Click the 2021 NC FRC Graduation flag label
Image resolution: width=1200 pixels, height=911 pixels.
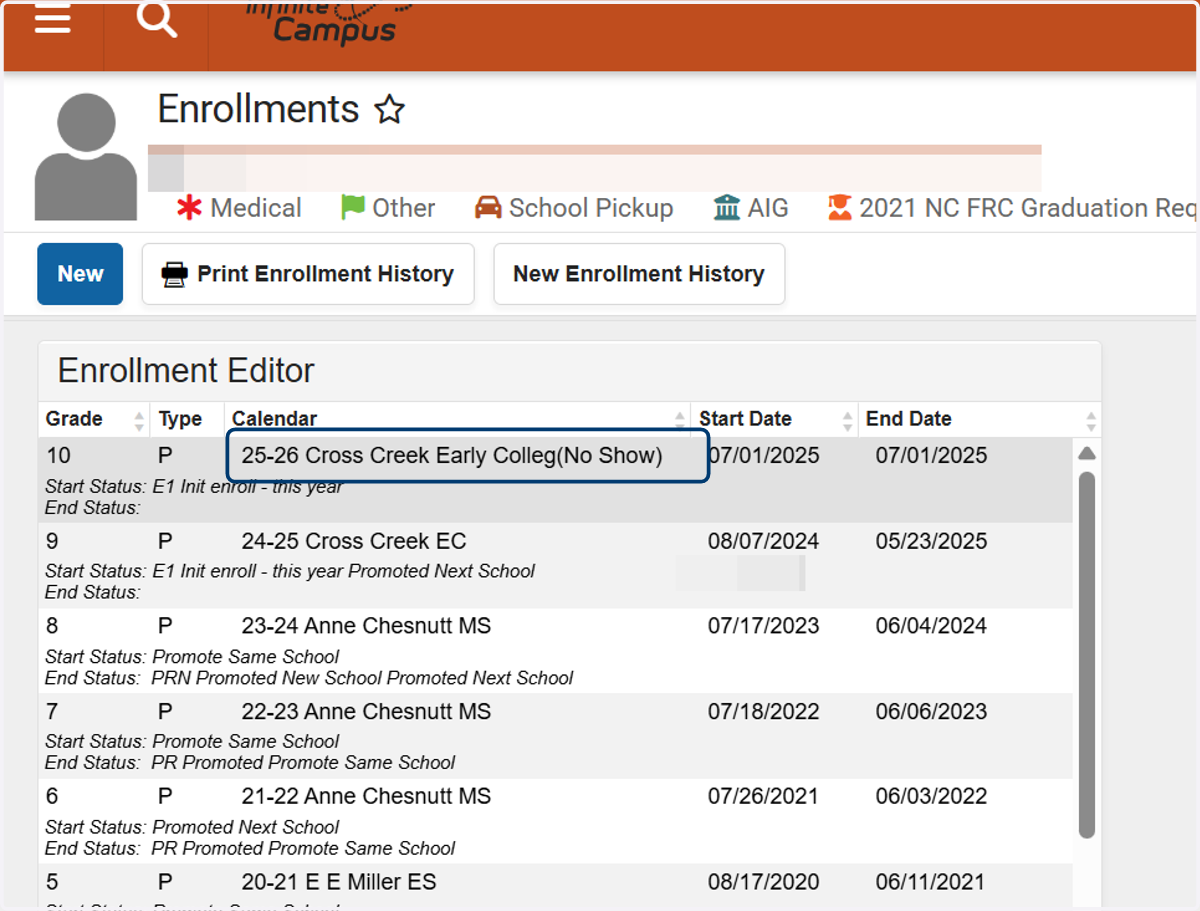pos(1027,208)
